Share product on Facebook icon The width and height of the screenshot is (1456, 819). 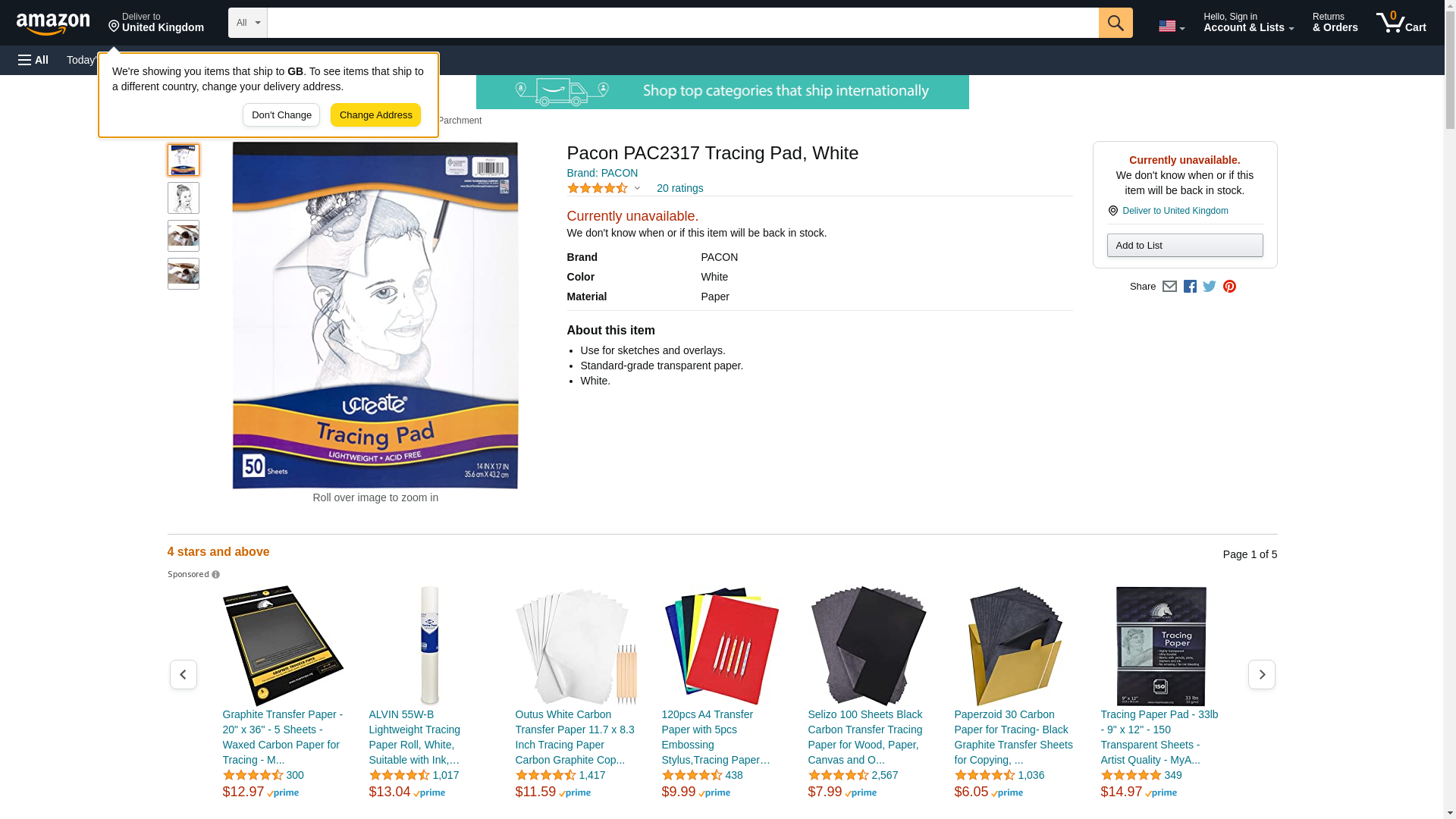pyautogui.click(x=1190, y=287)
